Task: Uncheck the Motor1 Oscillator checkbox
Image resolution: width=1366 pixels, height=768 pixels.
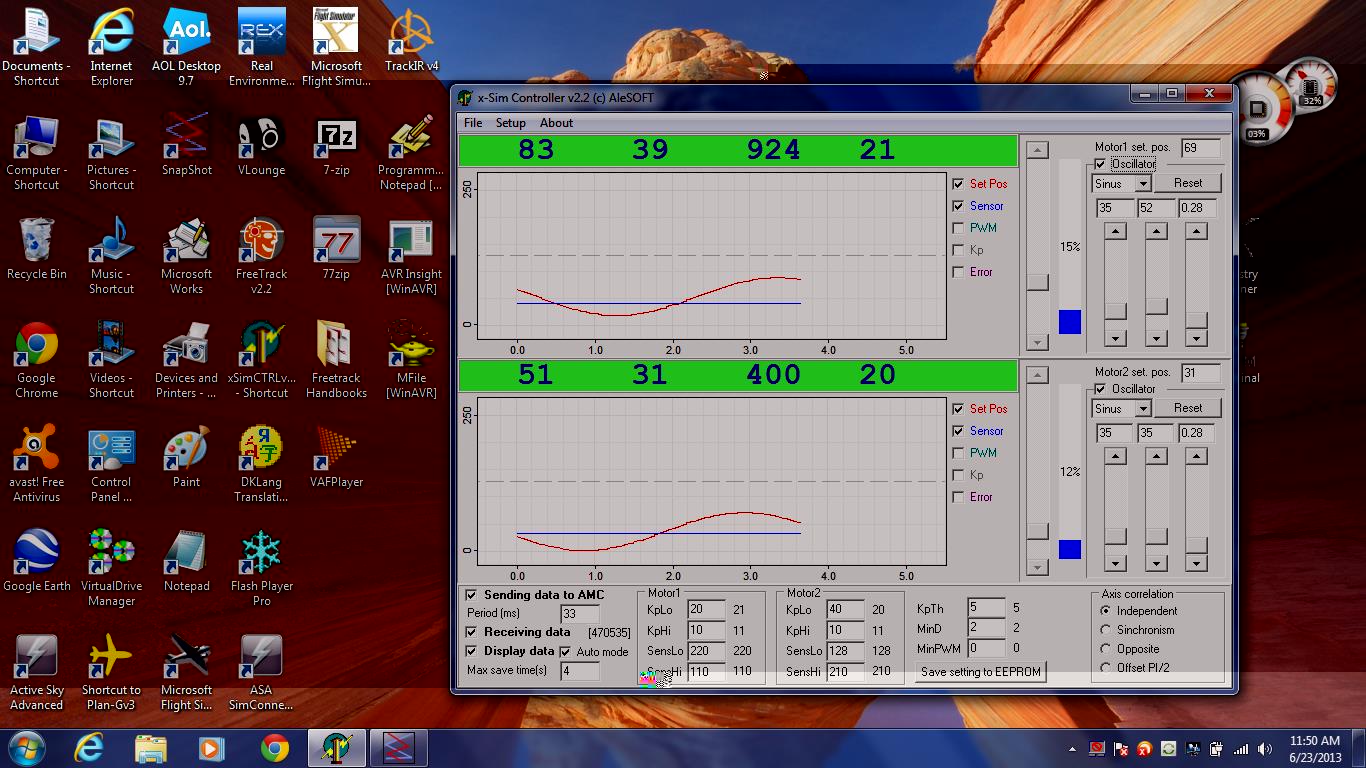Action: [x=1101, y=164]
